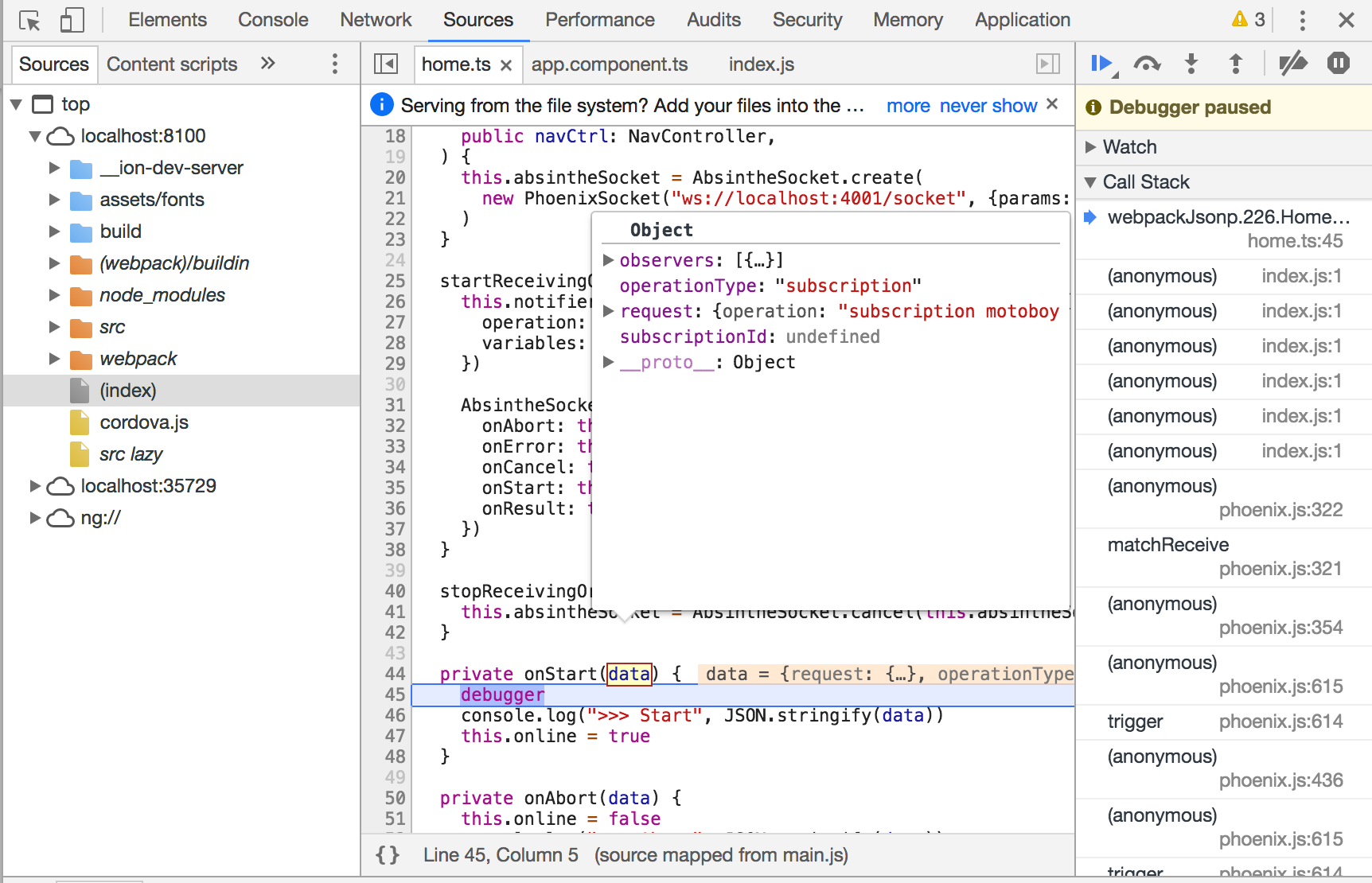Click the step into next function call icon

1191,64
